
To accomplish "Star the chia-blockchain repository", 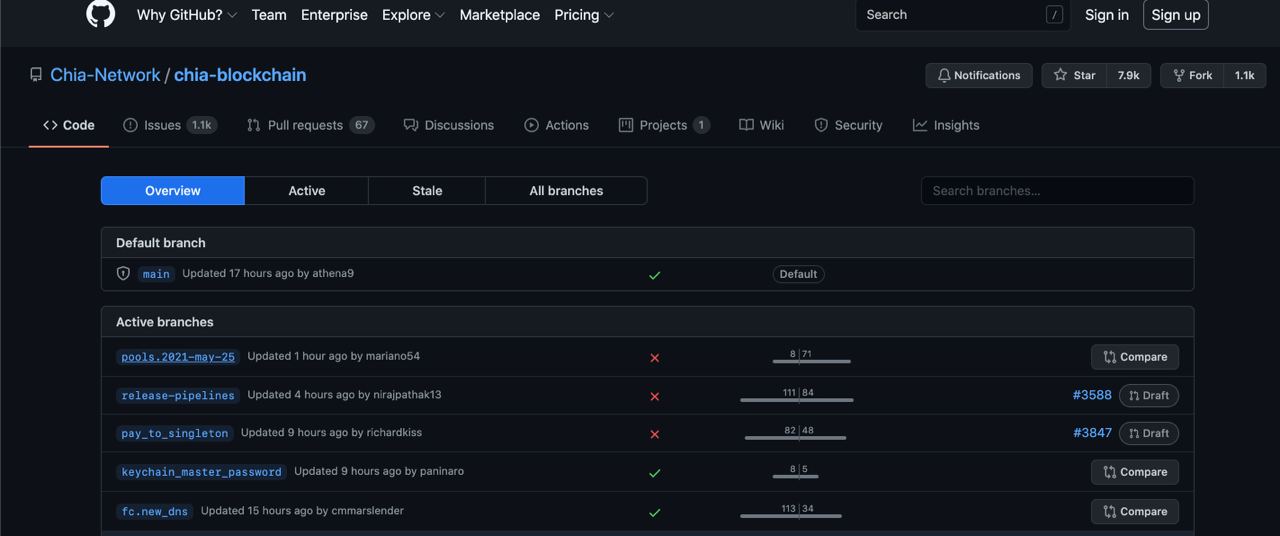I will coord(1075,75).
